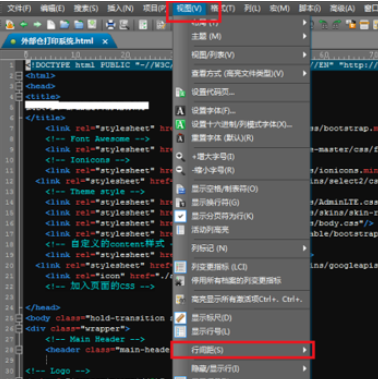Click the Open folder toolbar icon

[64, 24]
